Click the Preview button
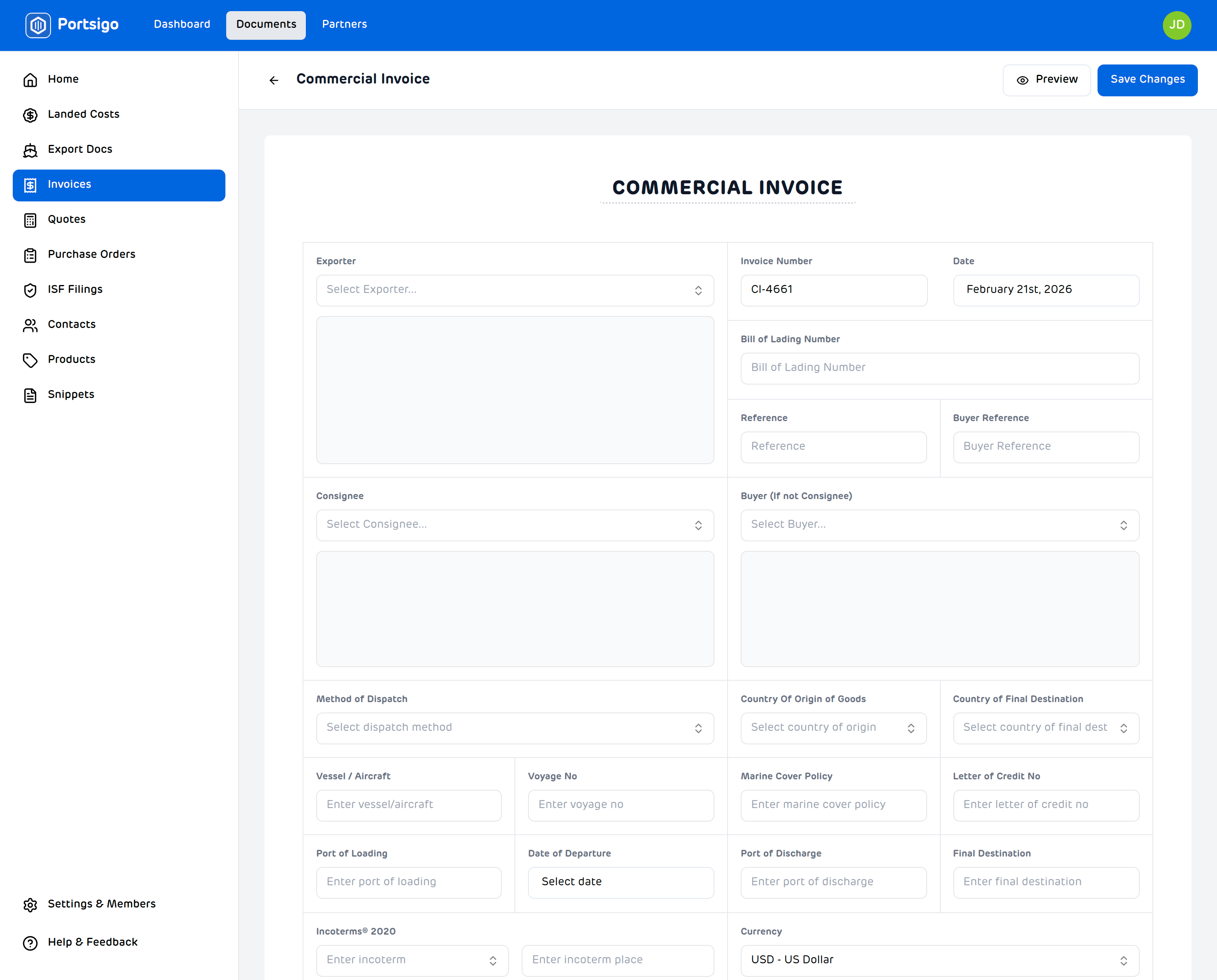The height and width of the screenshot is (980, 1217). click(x=1047, y=80)
